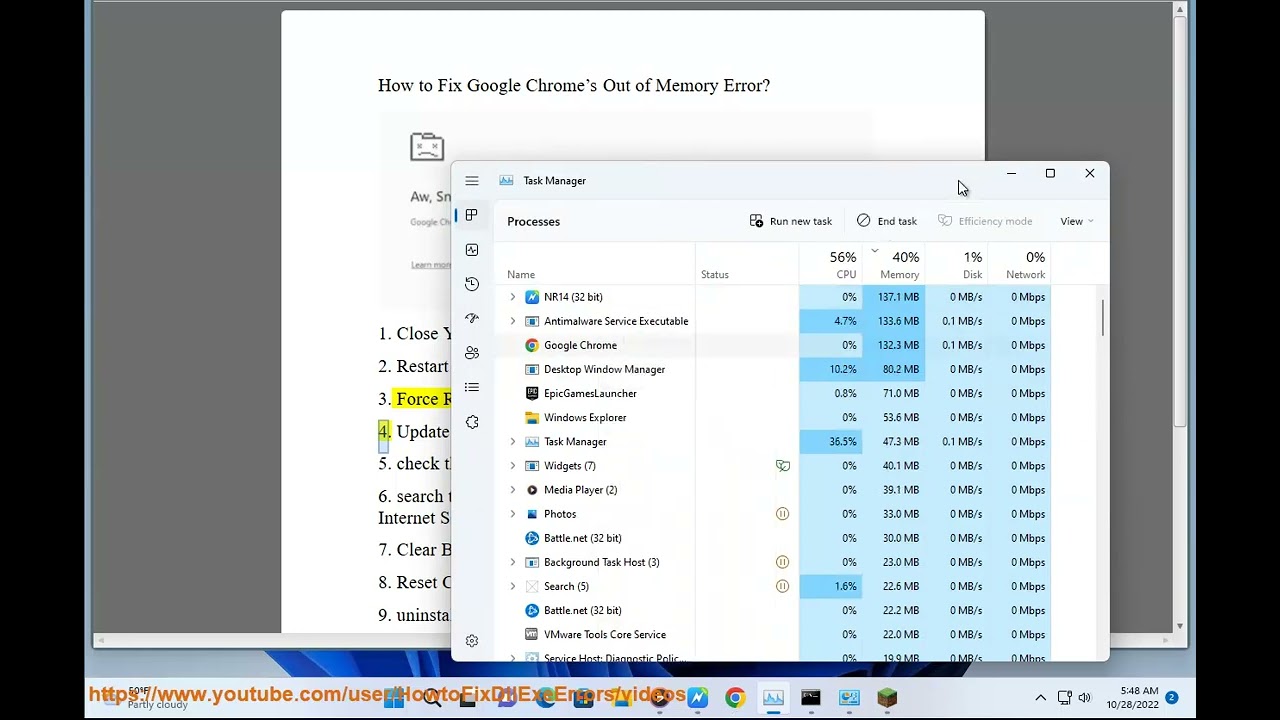Open the Users page icon in the sidebar
Screen dimensions: 1280x720
pos(472,353)
